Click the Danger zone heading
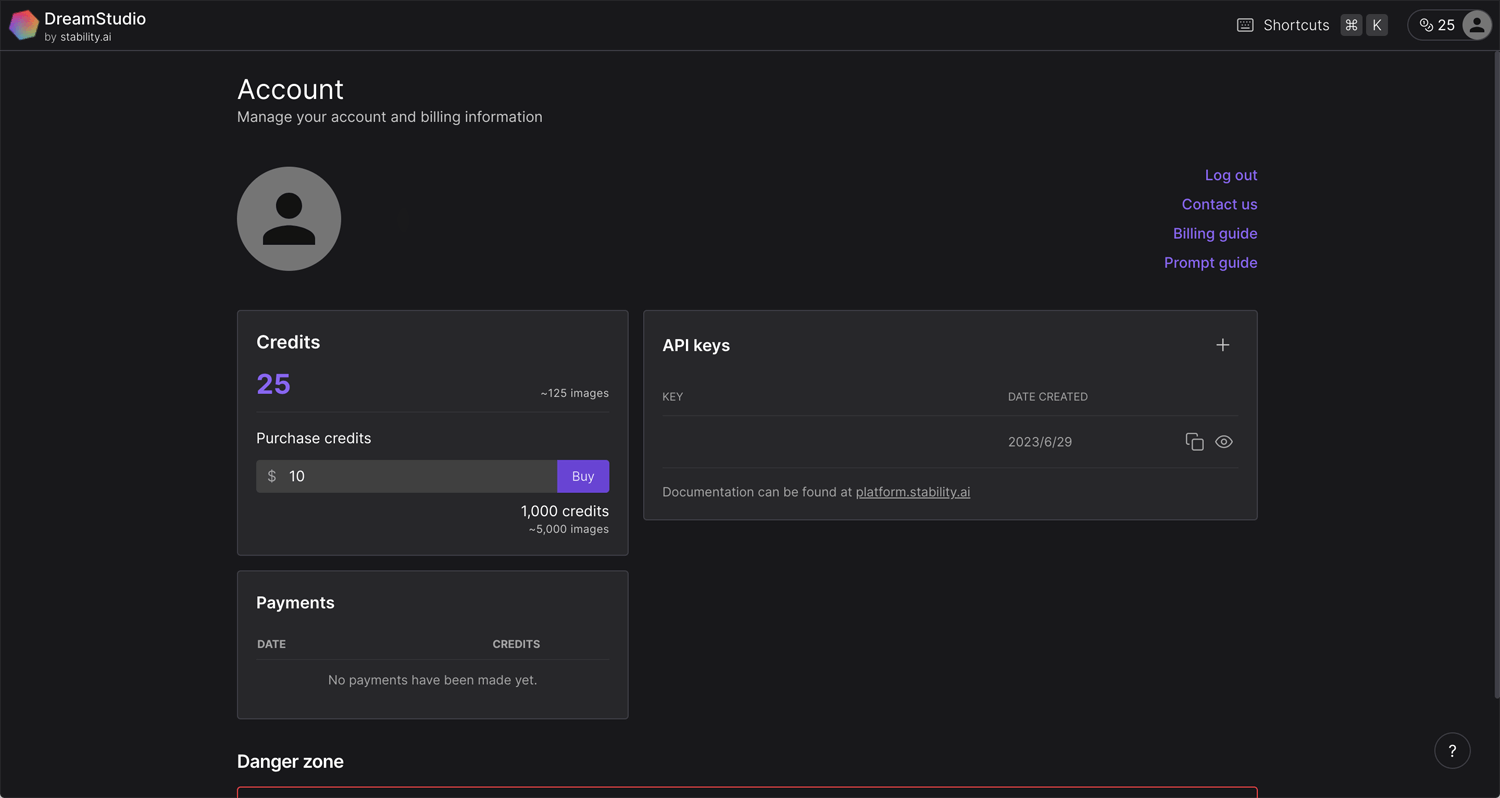The height and width of the screenshot is (798, 1500). pyautogui.click(x=290, y=761)
